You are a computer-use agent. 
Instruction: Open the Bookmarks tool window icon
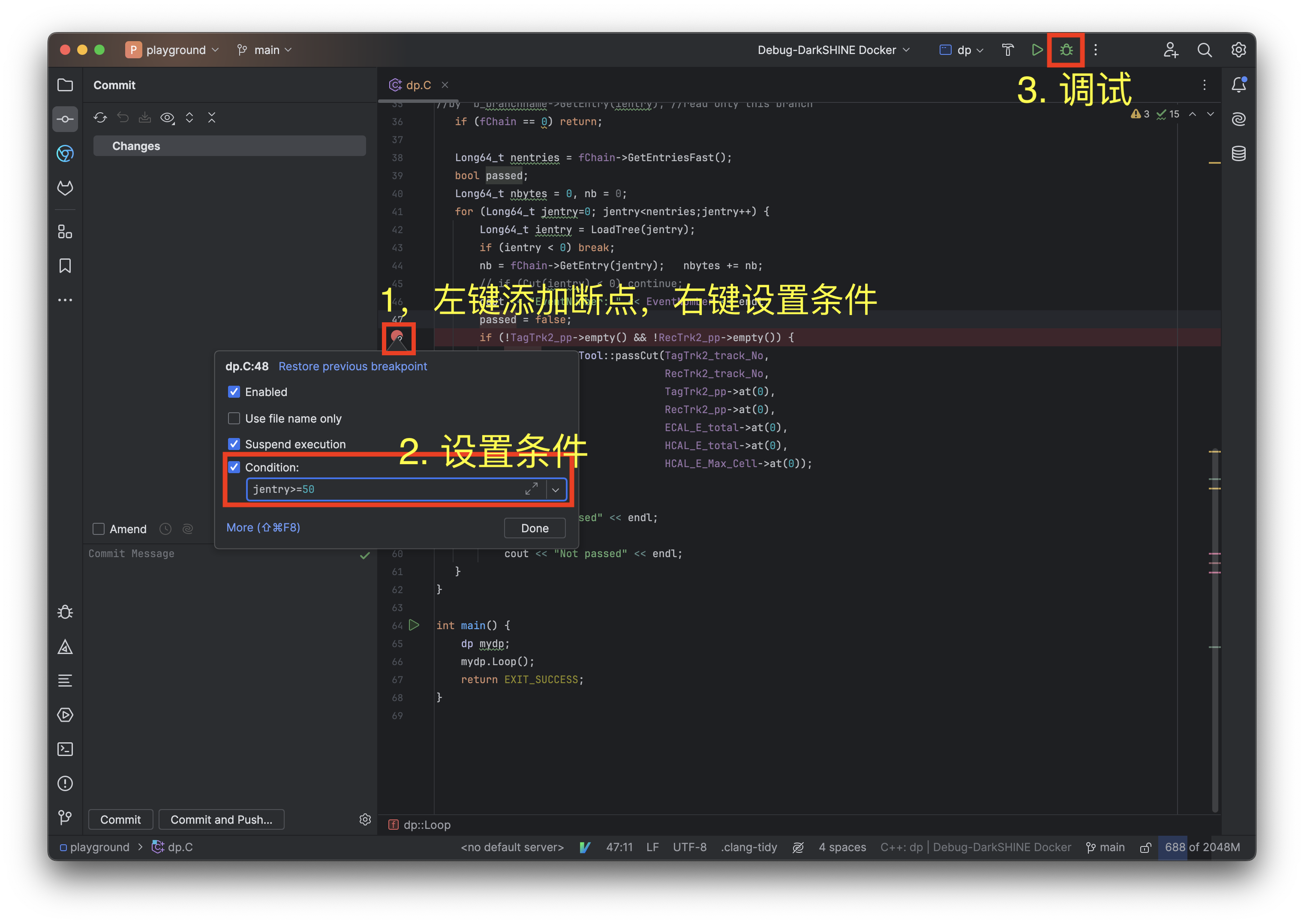click(65, 266)
